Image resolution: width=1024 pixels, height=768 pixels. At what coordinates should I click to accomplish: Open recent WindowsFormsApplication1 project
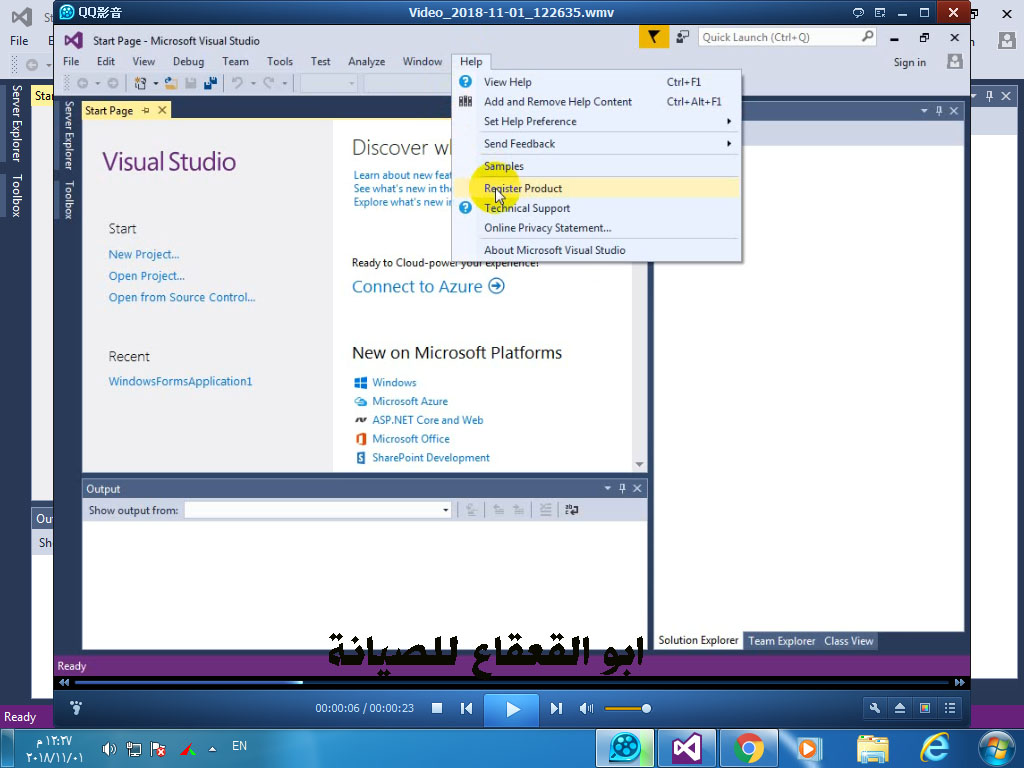(180, 381)
